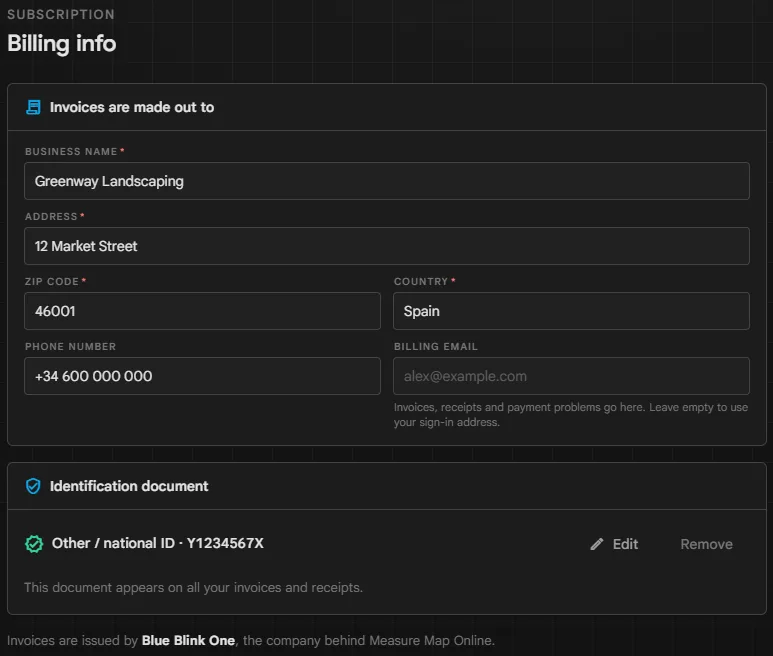The width and height of the screenshot is (773, 656).
Task: Focus the Business Name field
Action: click(387, 181)
